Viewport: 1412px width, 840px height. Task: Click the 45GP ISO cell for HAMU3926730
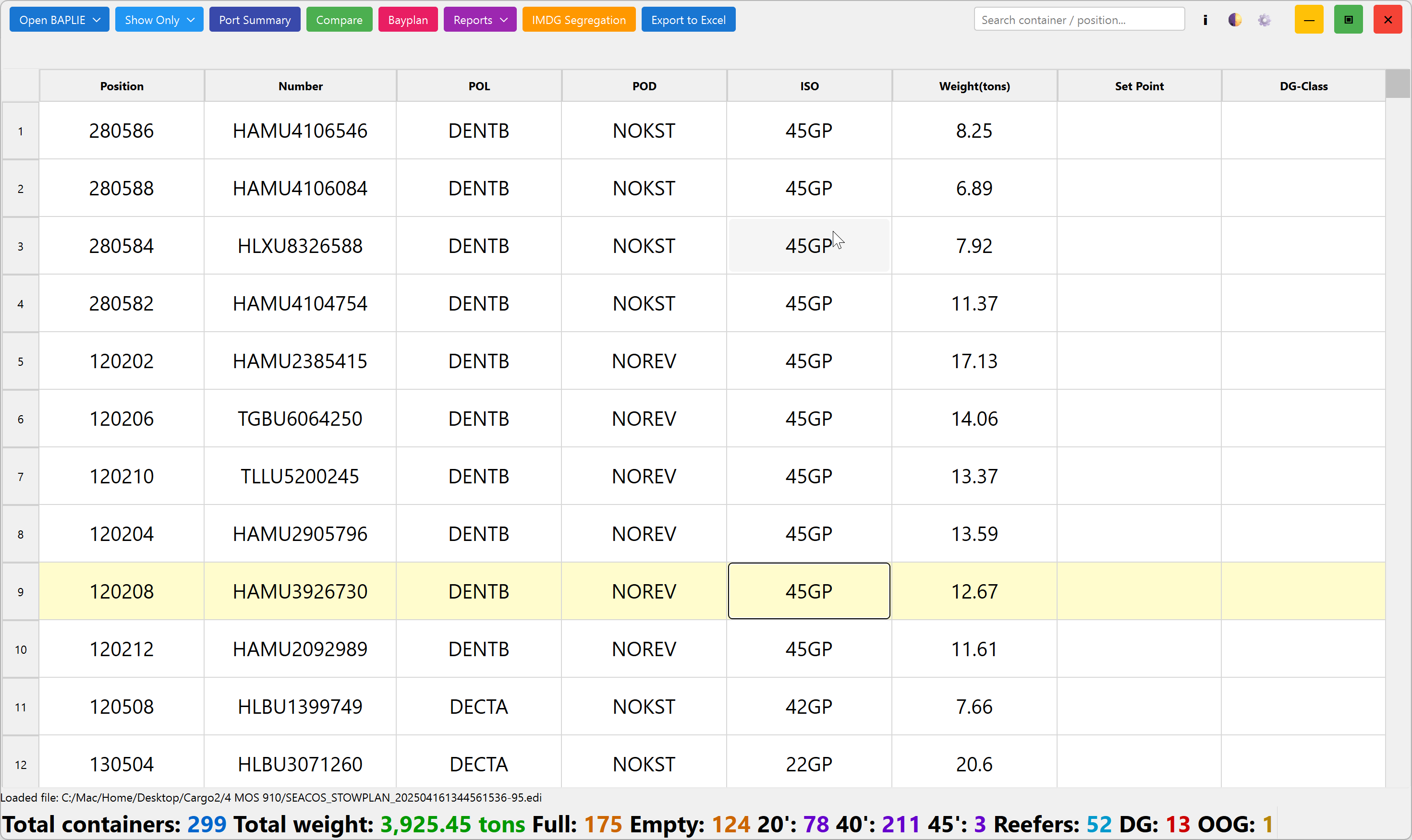click(x=809, y=591)
